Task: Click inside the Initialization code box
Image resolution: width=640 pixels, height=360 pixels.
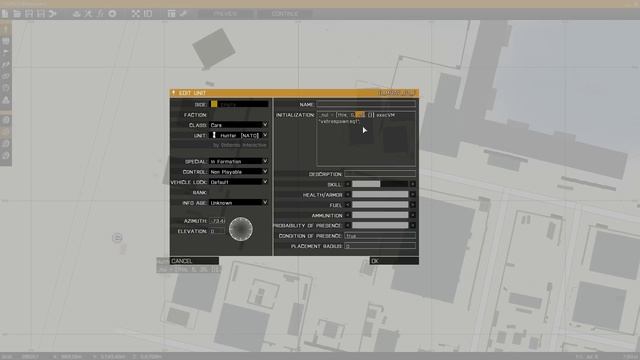Action: [366, 139]
